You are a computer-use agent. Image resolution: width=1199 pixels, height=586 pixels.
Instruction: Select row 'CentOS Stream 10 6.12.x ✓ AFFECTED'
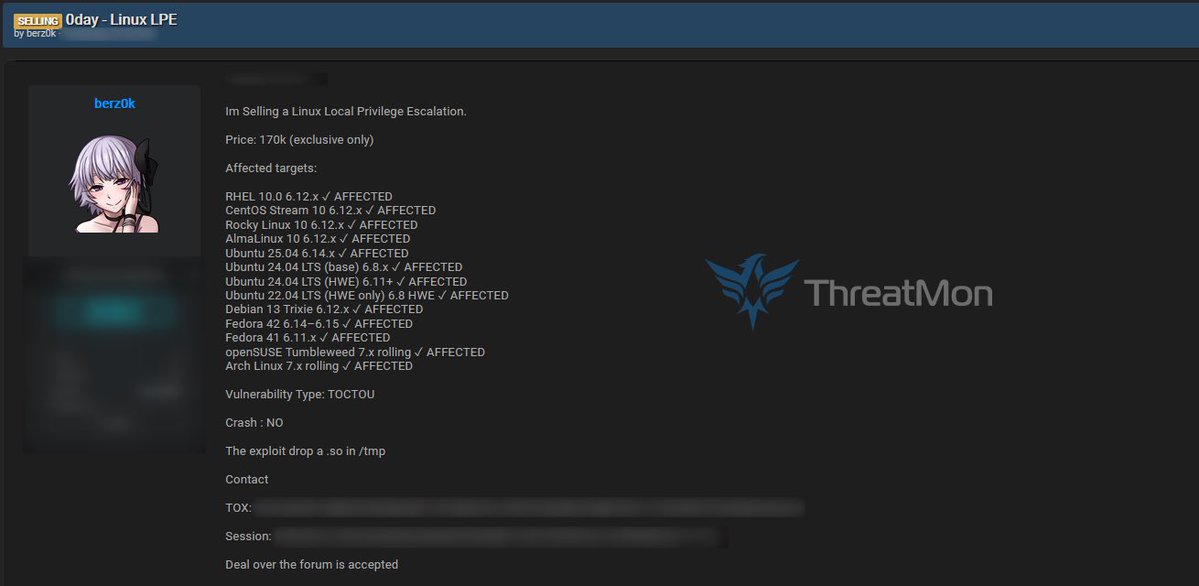[x=330, y=210]
